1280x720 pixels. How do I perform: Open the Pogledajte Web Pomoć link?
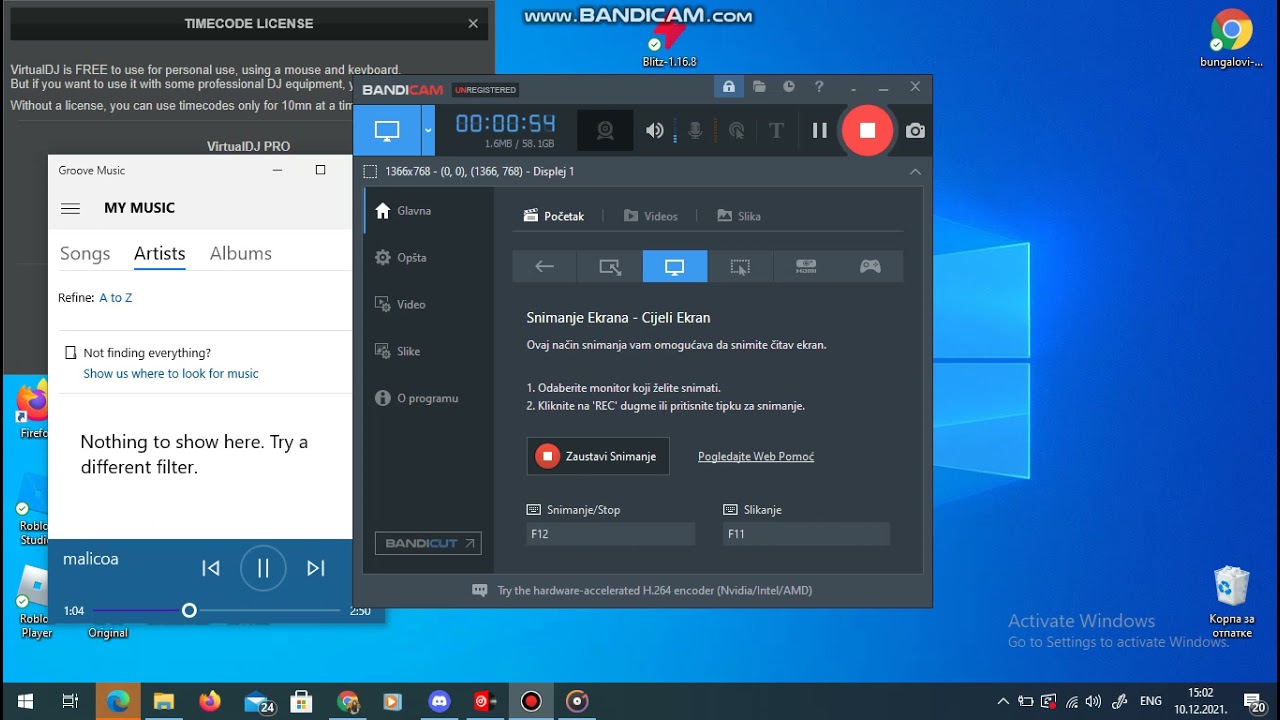point(756,457)
